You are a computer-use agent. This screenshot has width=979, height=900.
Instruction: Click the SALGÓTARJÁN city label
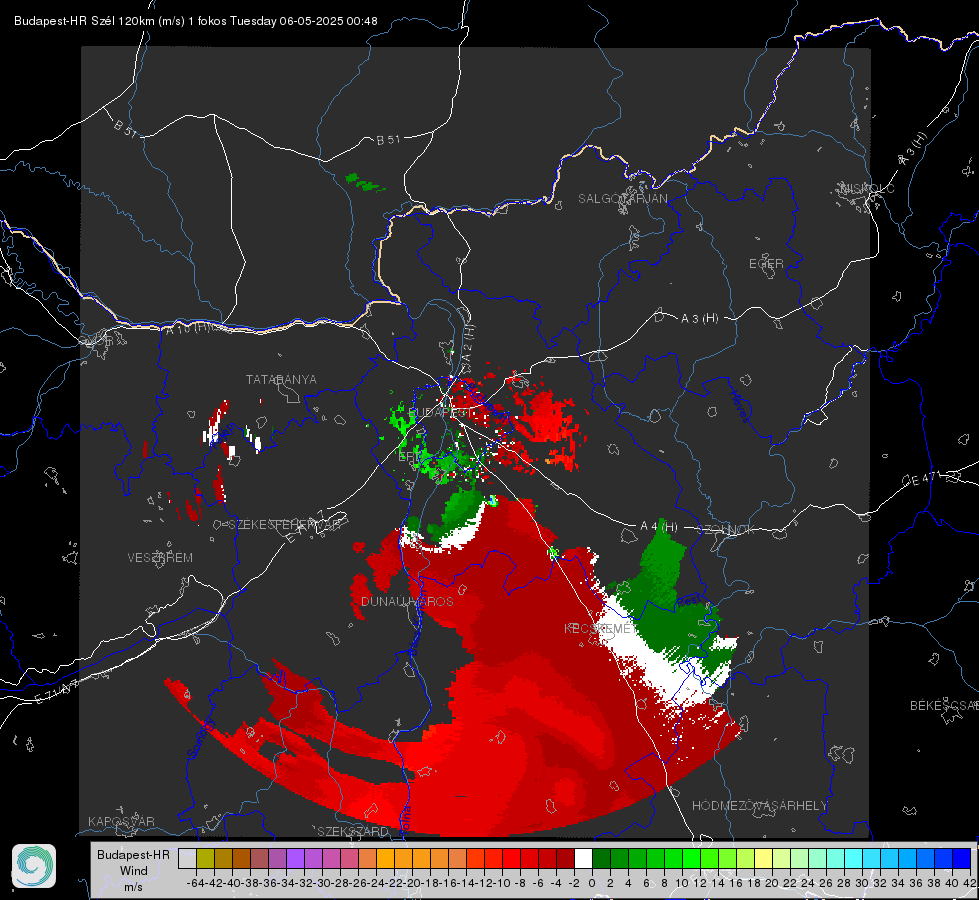[x=622, y=199]
